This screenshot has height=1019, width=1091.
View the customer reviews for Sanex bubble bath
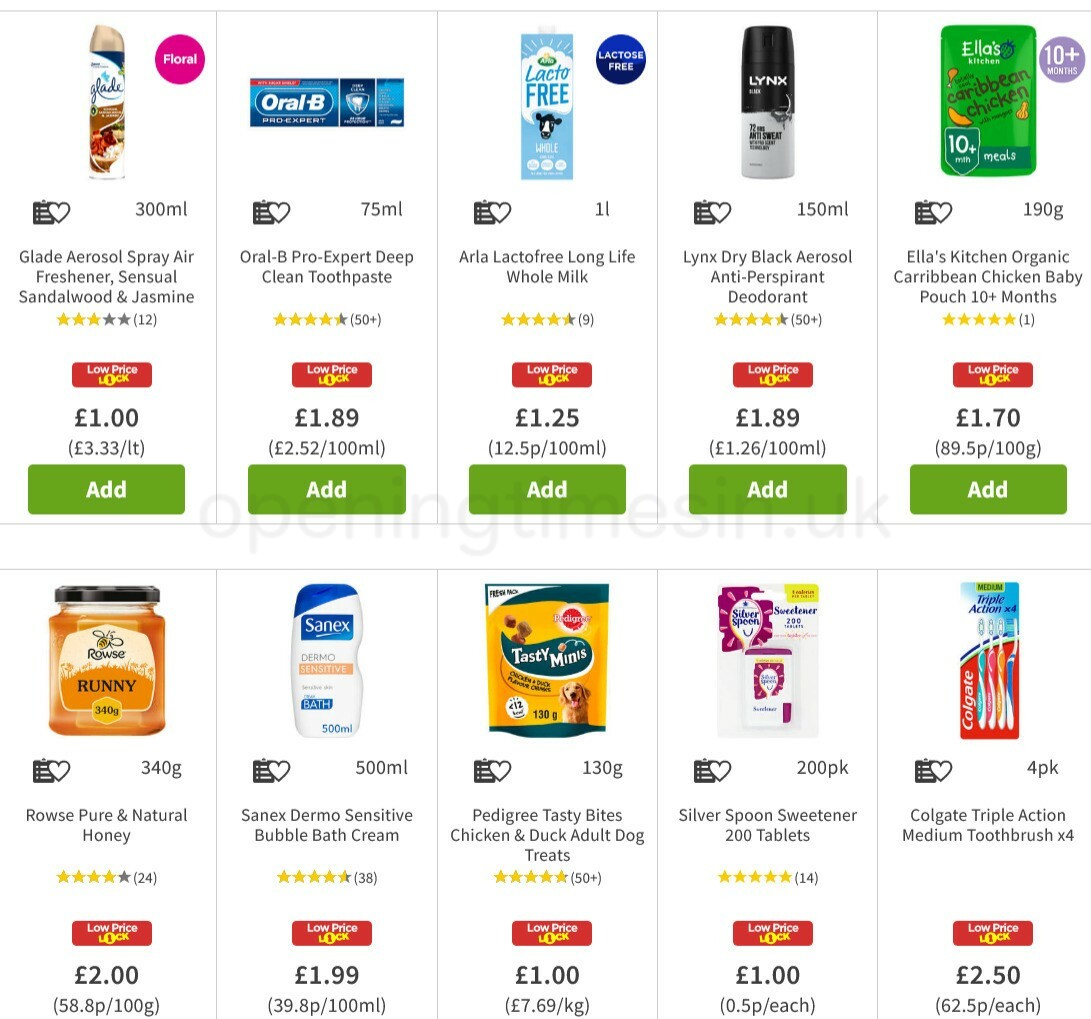(327, 877)
